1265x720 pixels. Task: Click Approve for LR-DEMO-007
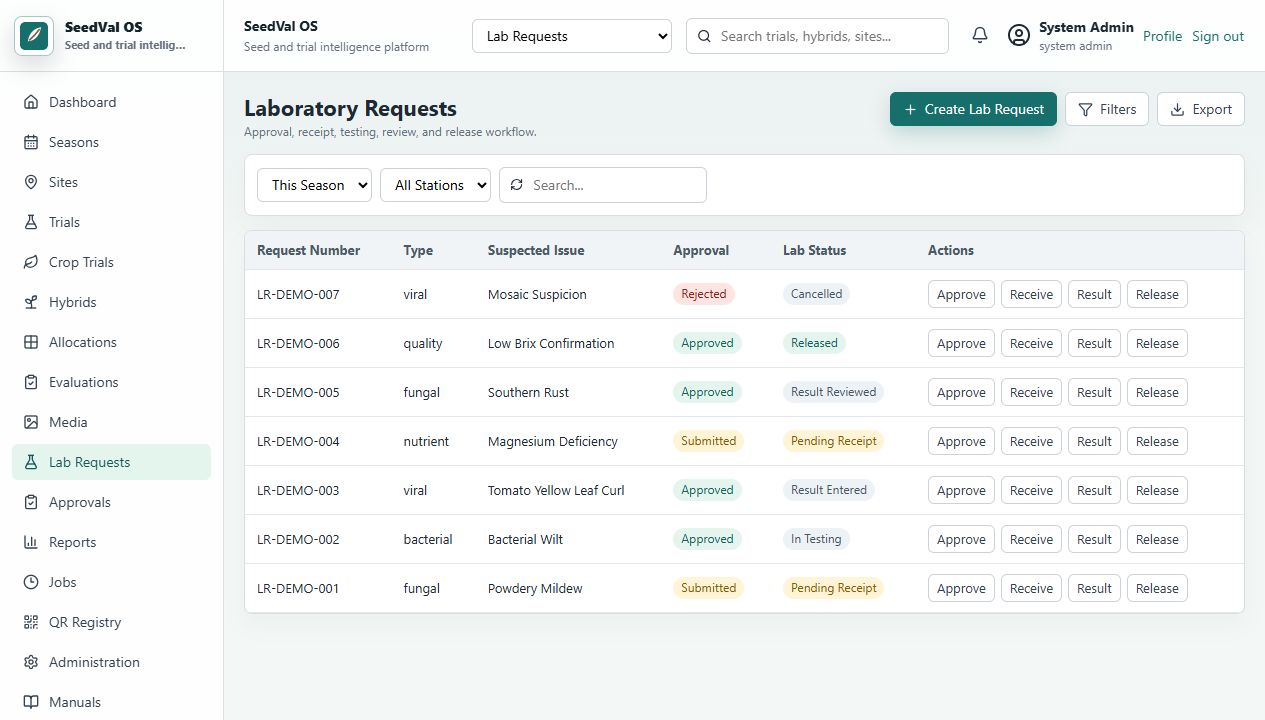pos(961,294)
